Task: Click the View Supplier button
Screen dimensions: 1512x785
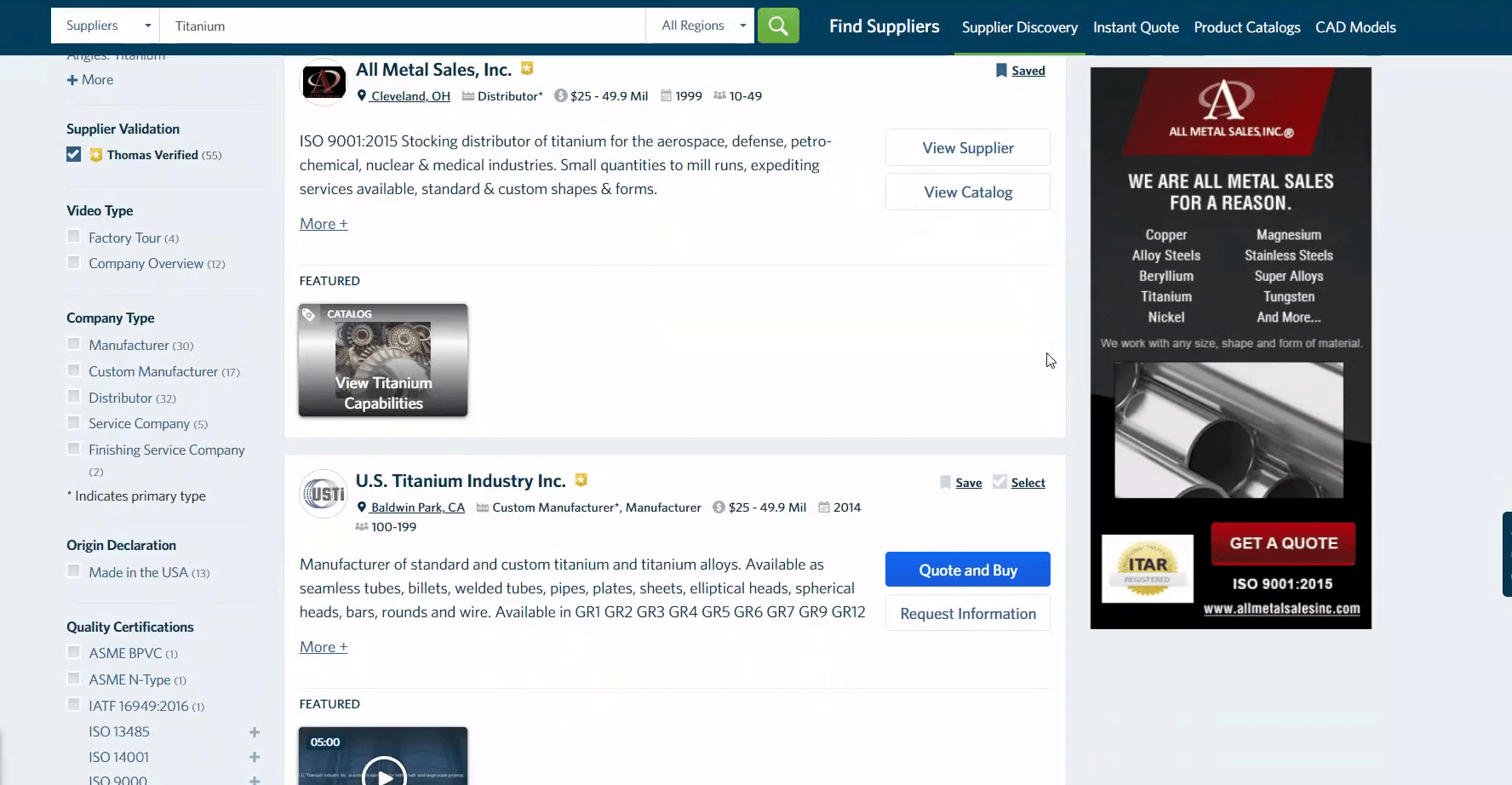Action: (x=968, y=148)
